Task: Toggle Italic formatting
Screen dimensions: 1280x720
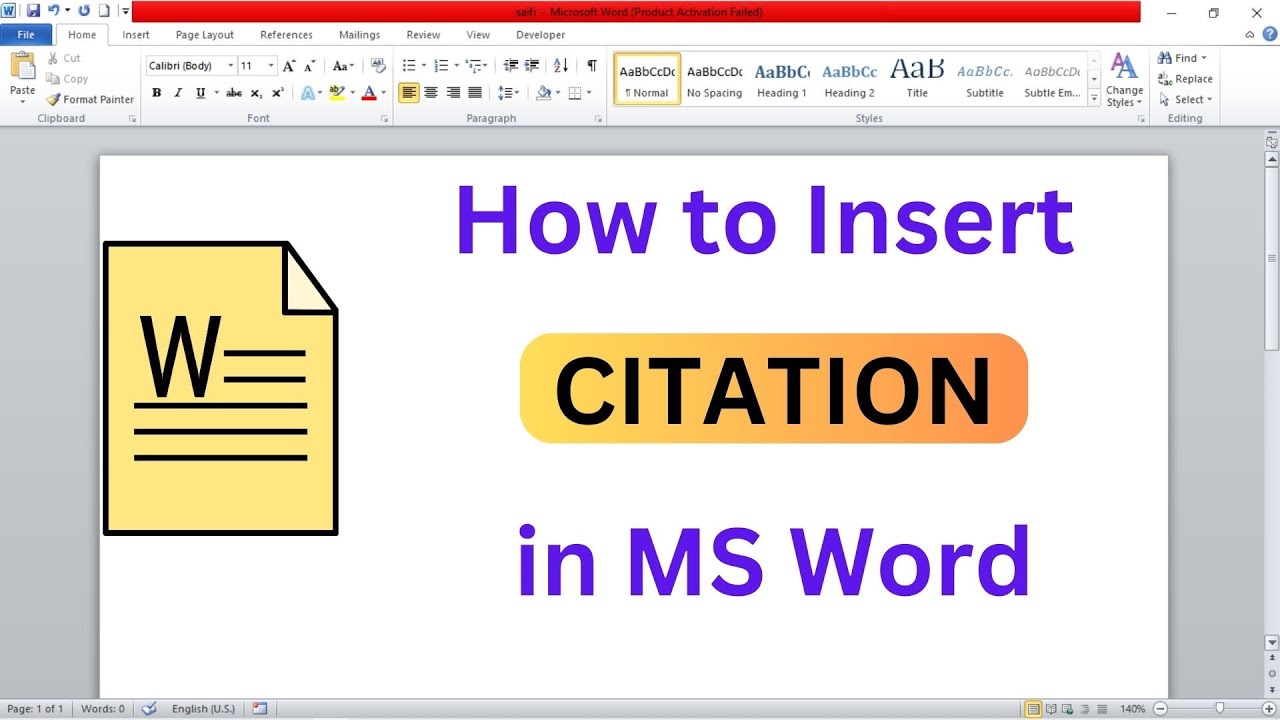Action: [178, 93]
